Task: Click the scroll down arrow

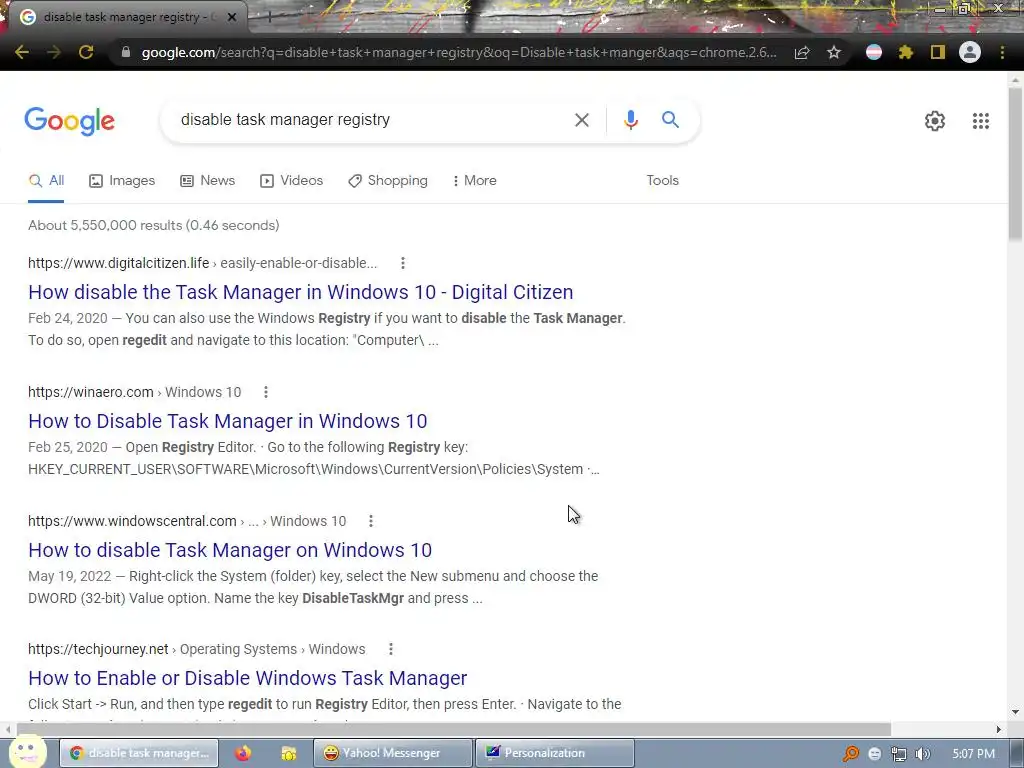Action: point(1016,712)
